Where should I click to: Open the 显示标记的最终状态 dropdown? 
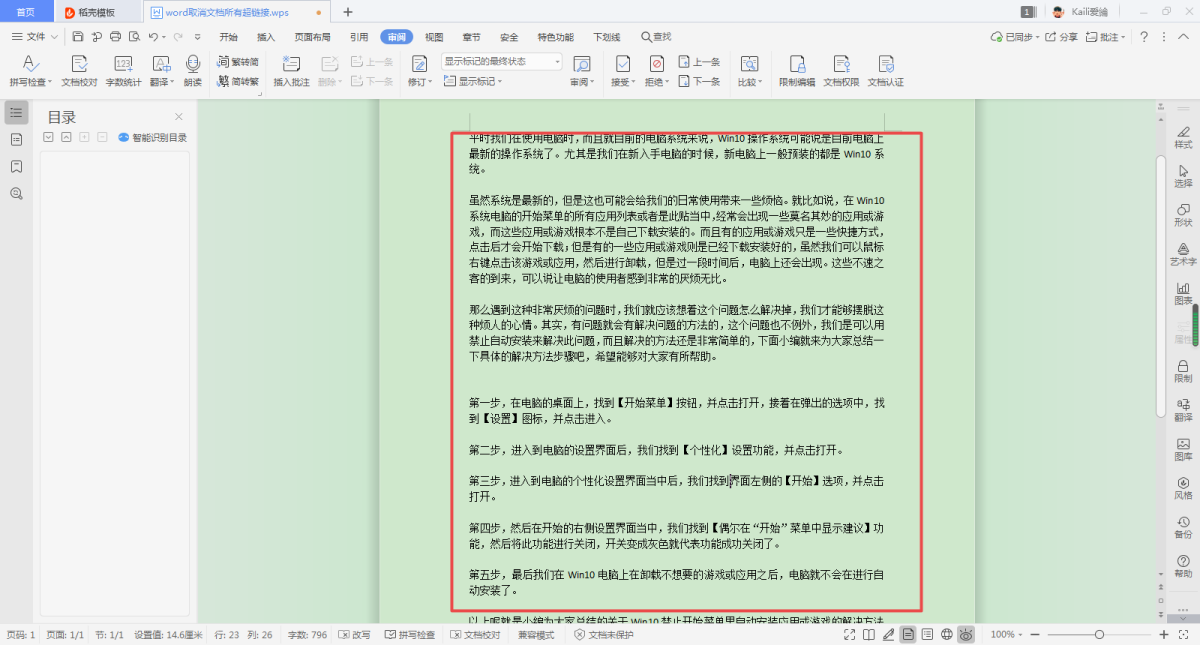click(502, 61)
